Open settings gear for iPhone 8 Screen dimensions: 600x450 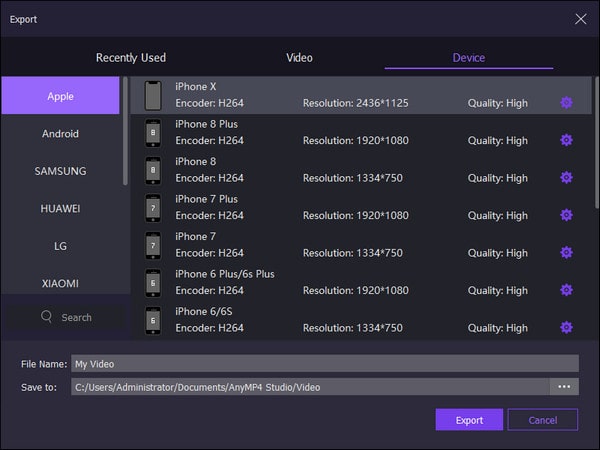point(566,178)
